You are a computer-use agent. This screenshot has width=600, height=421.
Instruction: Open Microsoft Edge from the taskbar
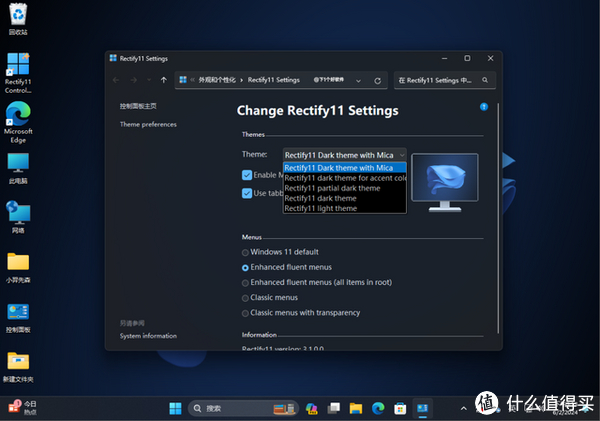pos(378,408)
